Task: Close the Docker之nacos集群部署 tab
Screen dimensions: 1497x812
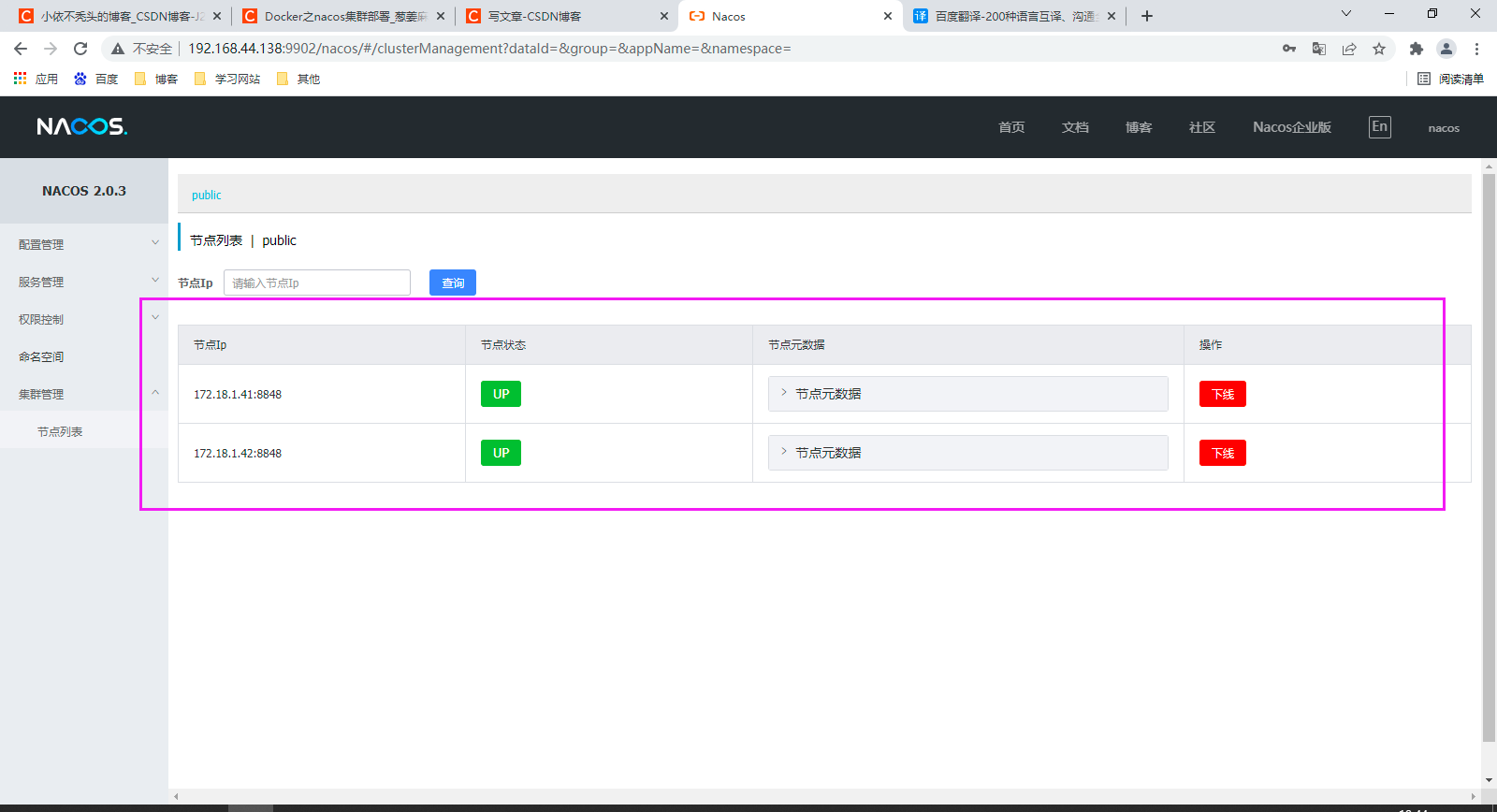Action: point(441,16)
